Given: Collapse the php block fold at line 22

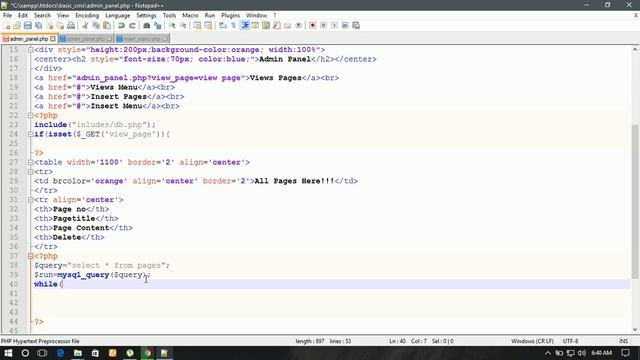Looking at the screenshot, I should click(x=31, y=116).
